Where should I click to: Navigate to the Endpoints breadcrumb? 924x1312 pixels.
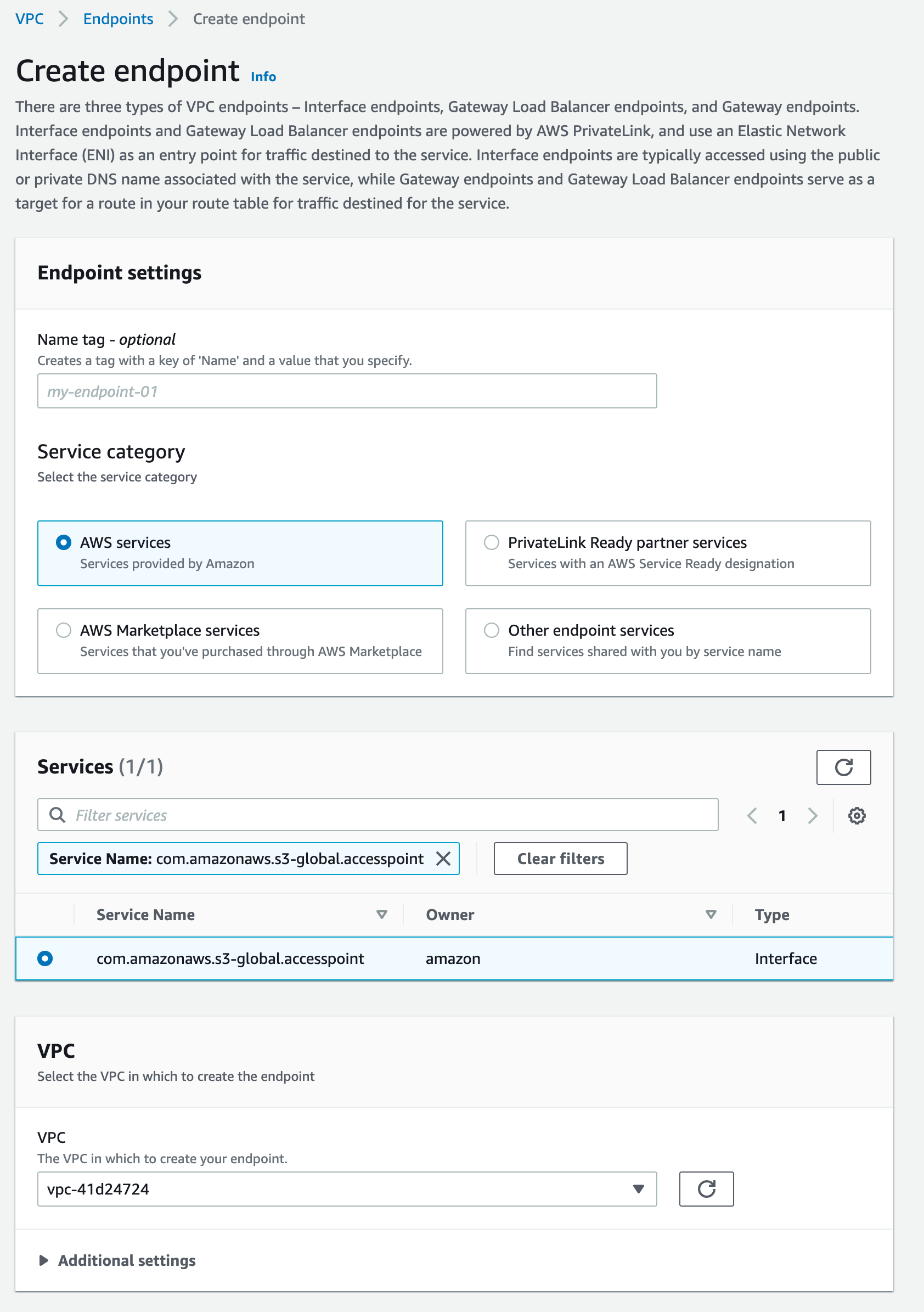pyautogui.click(x=117, y=19)
